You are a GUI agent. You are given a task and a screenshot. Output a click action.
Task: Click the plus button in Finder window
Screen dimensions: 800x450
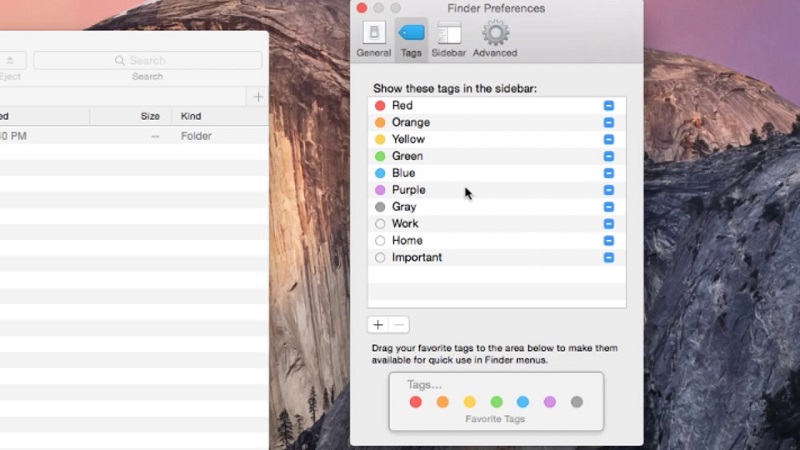[258, 97]
